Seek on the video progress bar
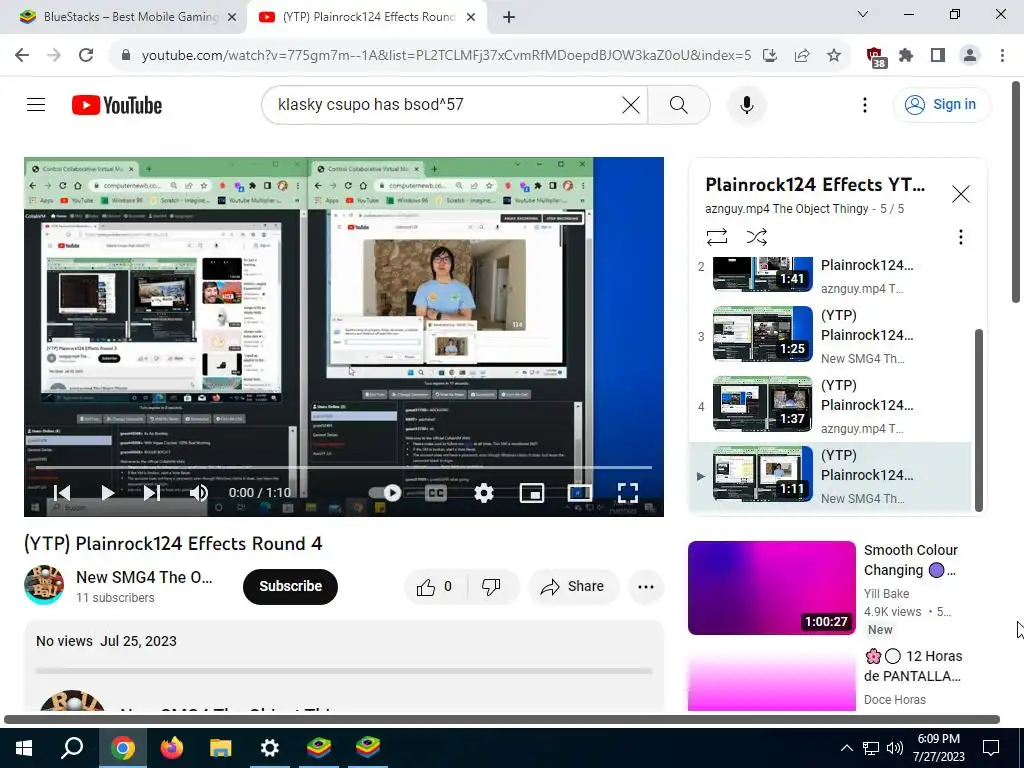Viewport: 1024px width, 768px height. tap(344, 468)
